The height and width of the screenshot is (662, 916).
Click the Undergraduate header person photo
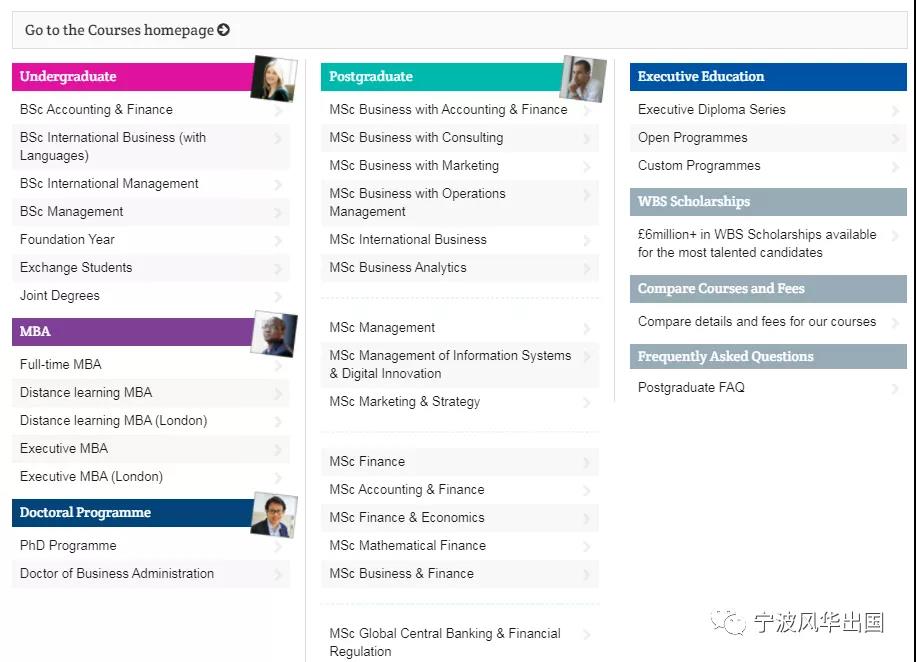pos(273,79)
